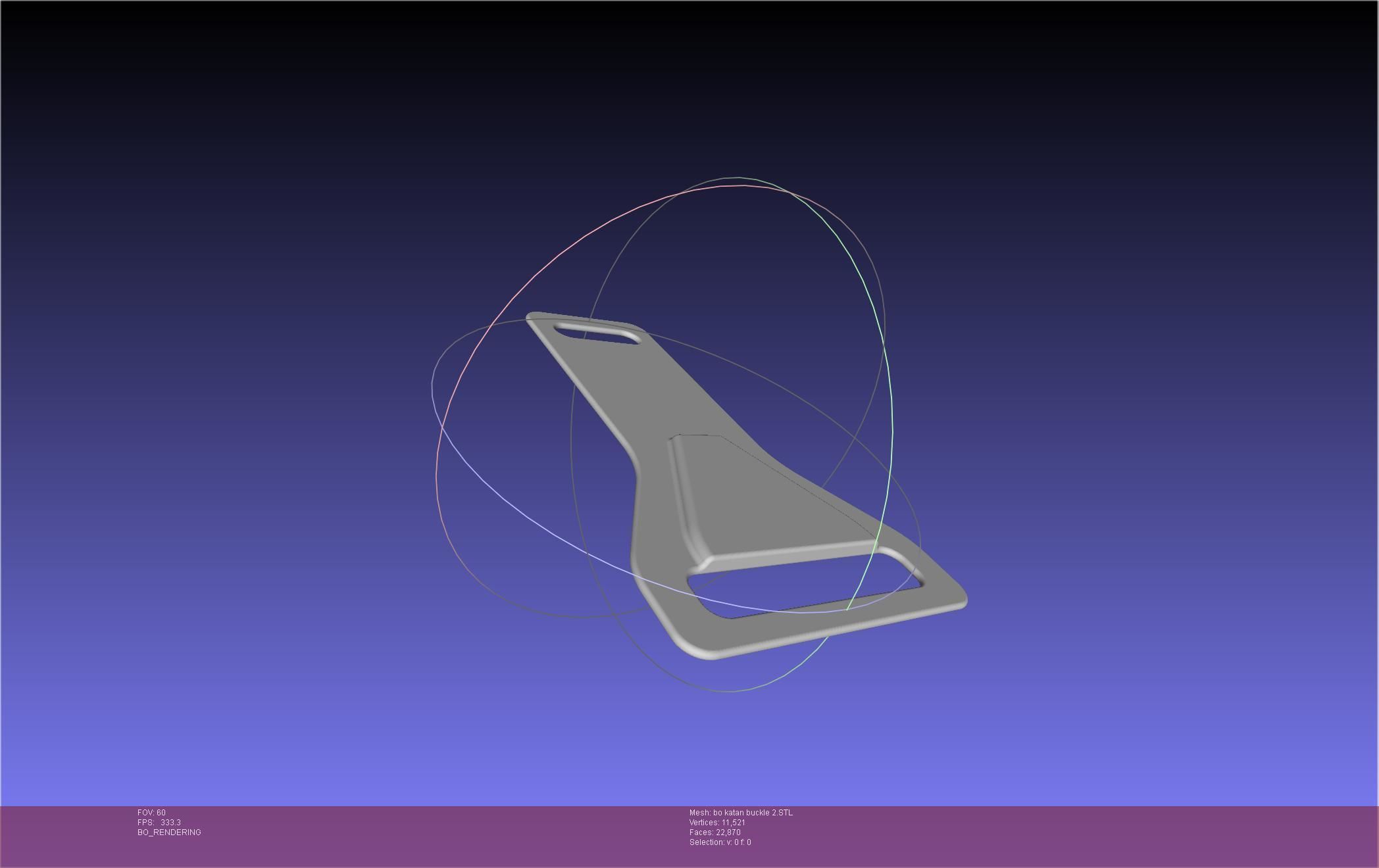This screenshot has width=1379, height=868.
Task: Click the FOV: 60 readout
Action: pyautogui.click(x=151, y=813)
